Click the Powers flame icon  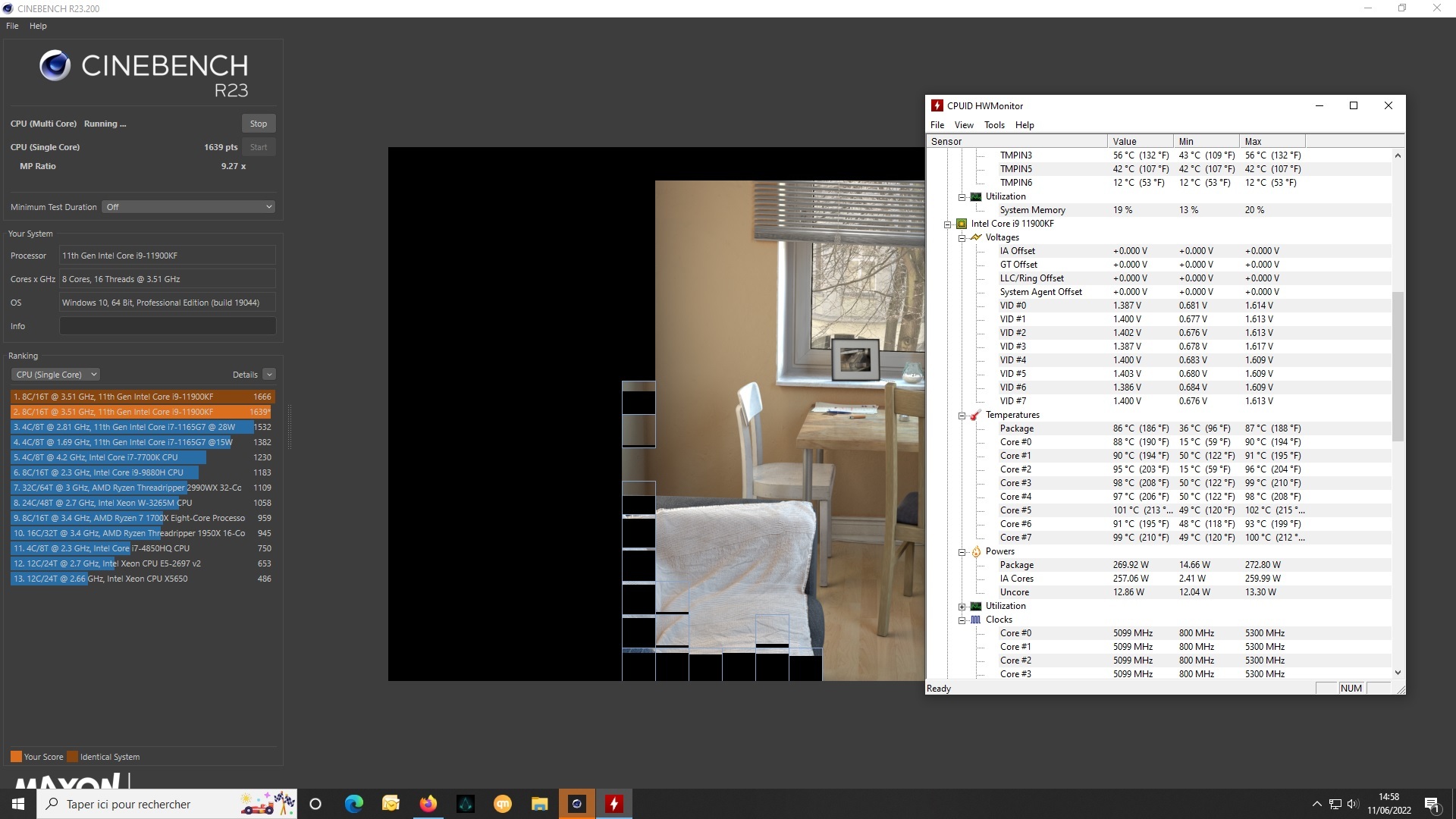[976, 551]
